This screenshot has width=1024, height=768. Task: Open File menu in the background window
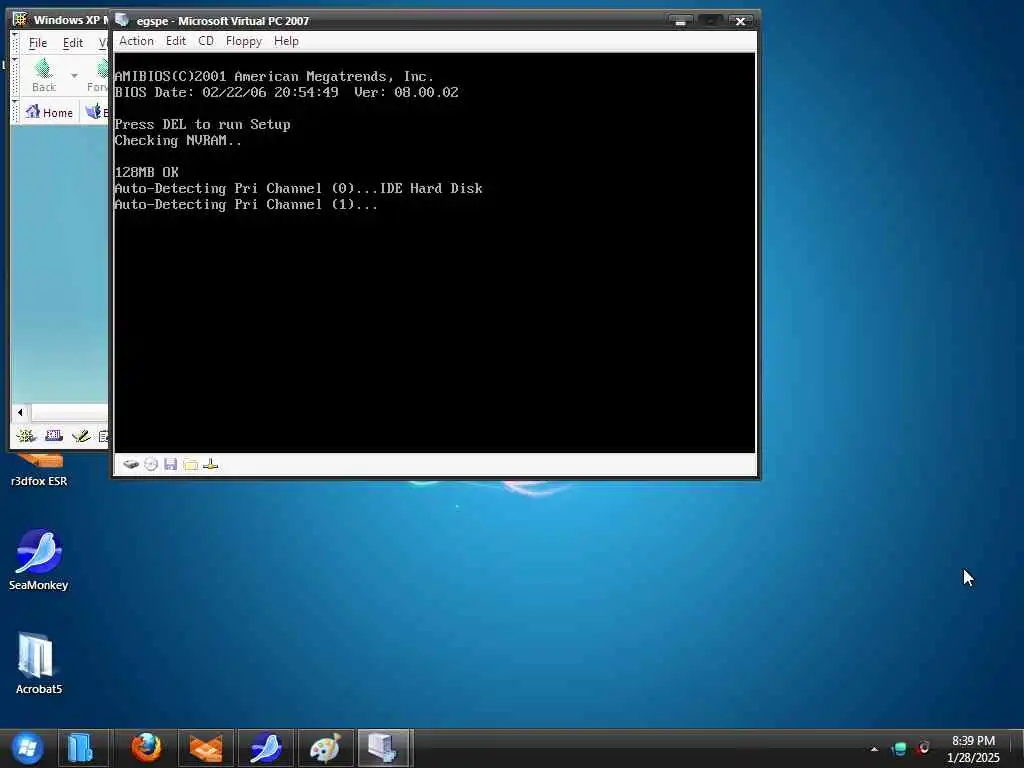tap(38, 43)
